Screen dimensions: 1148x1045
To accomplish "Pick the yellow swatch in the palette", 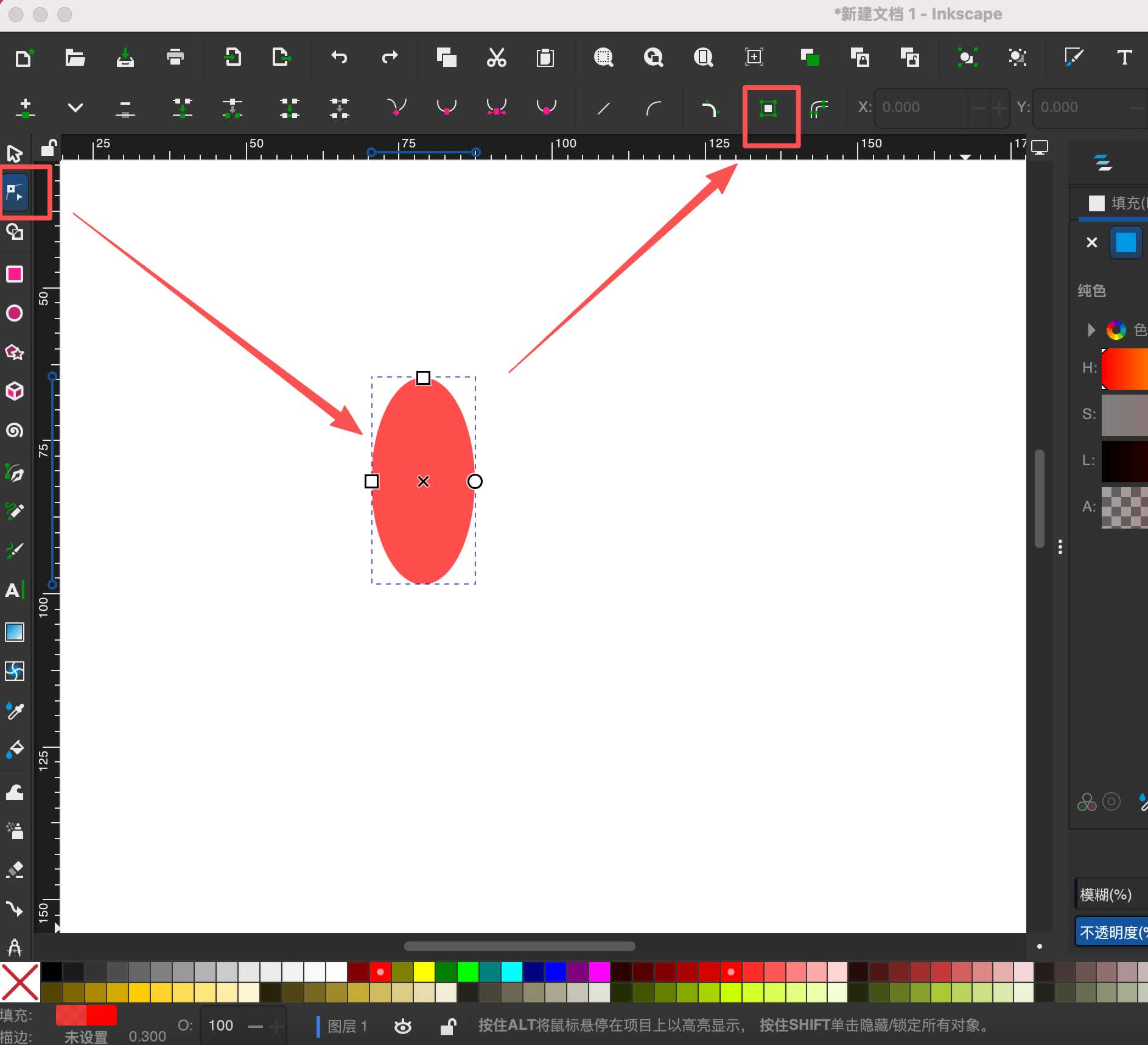I will click(424, 972).
